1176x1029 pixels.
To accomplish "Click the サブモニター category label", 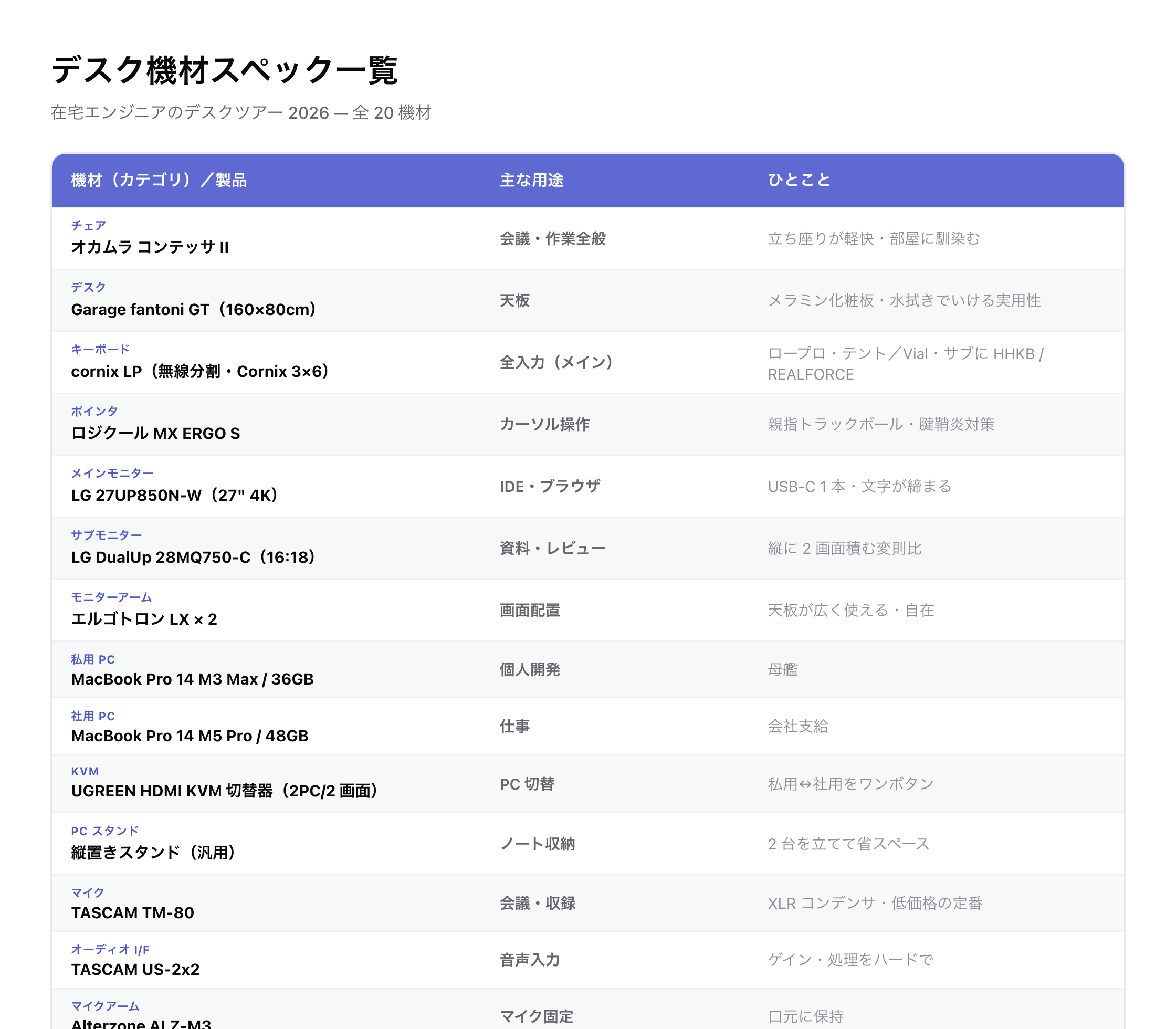I will click(x=106, y=535).
